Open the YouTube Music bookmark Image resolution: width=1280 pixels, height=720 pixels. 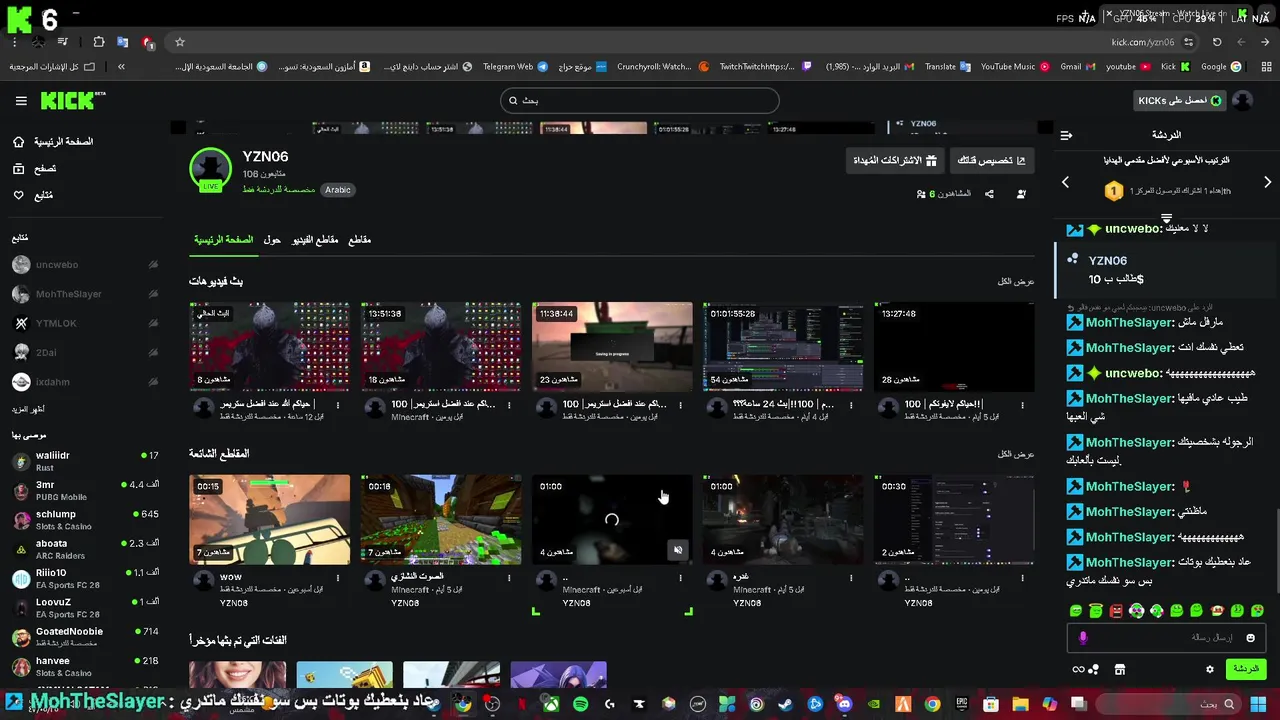coord(1015,67)
